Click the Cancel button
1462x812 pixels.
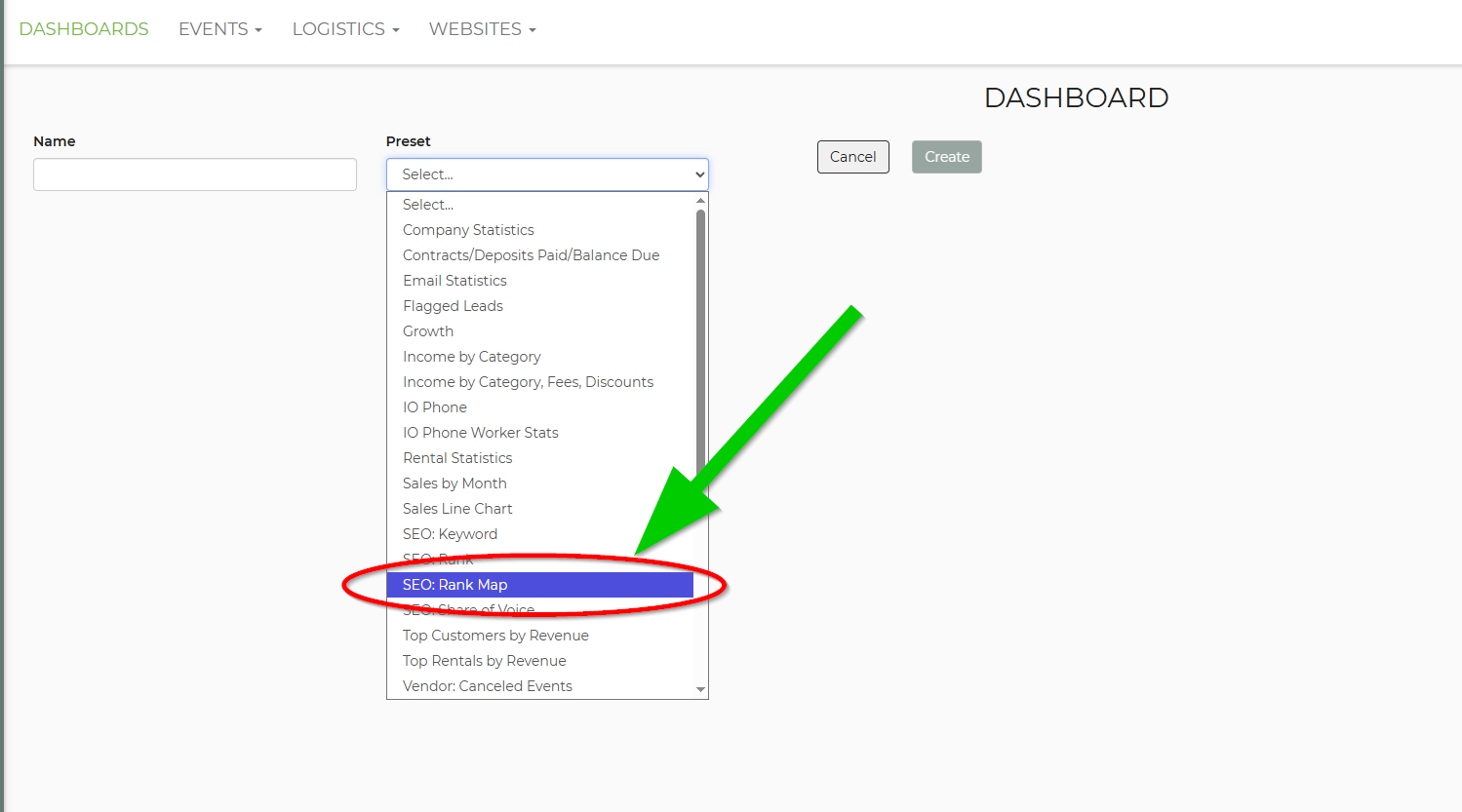pyautogui.click(x=853, y=157)
